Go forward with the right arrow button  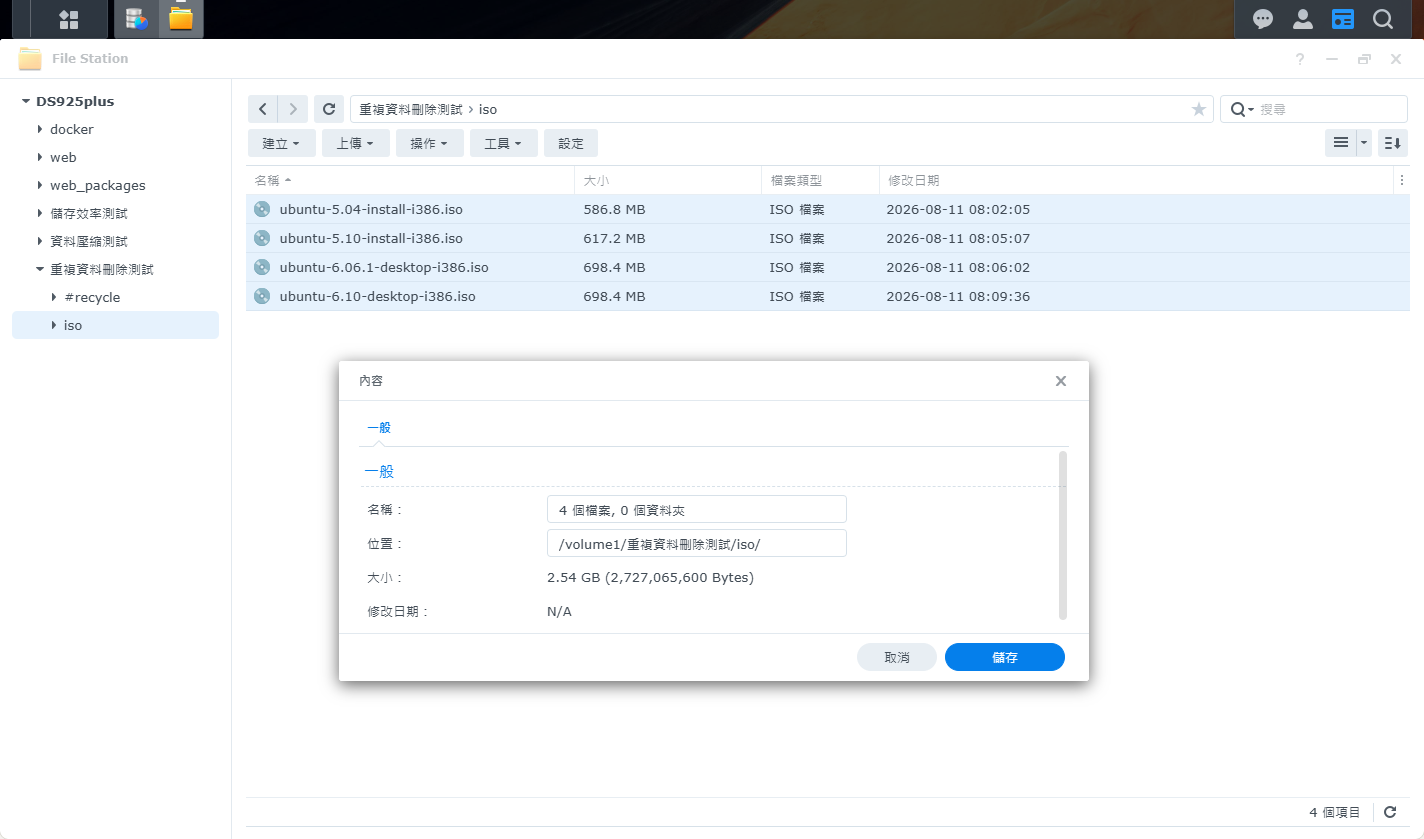[292, 109]
